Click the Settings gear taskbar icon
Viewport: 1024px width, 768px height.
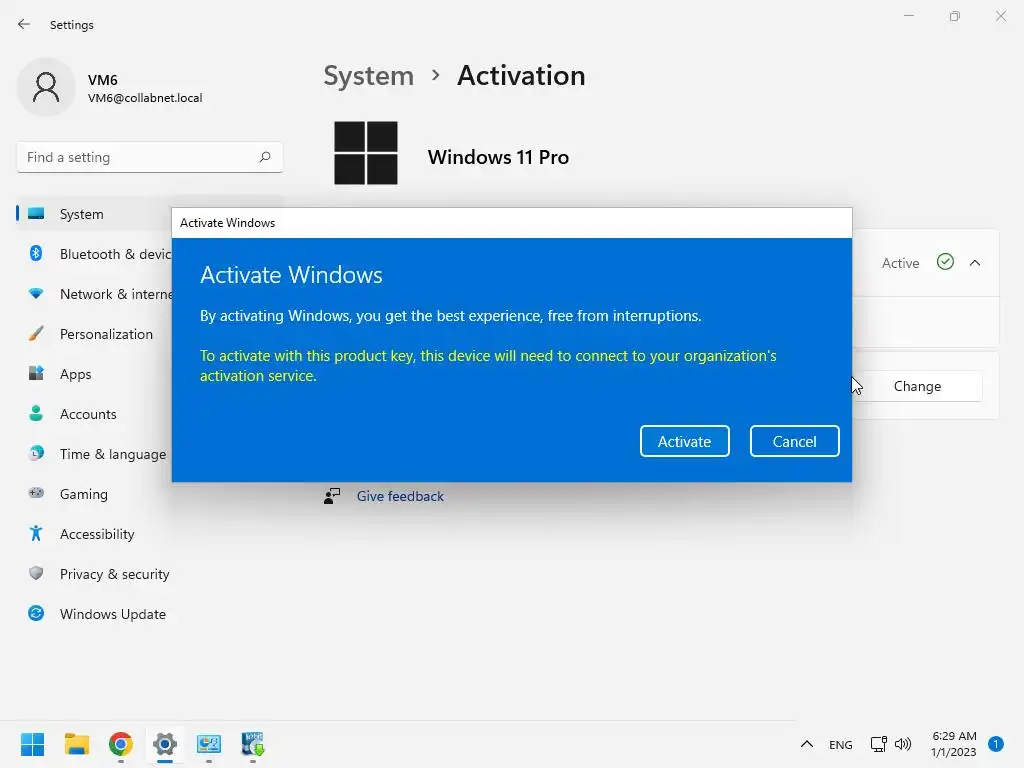click(x=165, y=744)
